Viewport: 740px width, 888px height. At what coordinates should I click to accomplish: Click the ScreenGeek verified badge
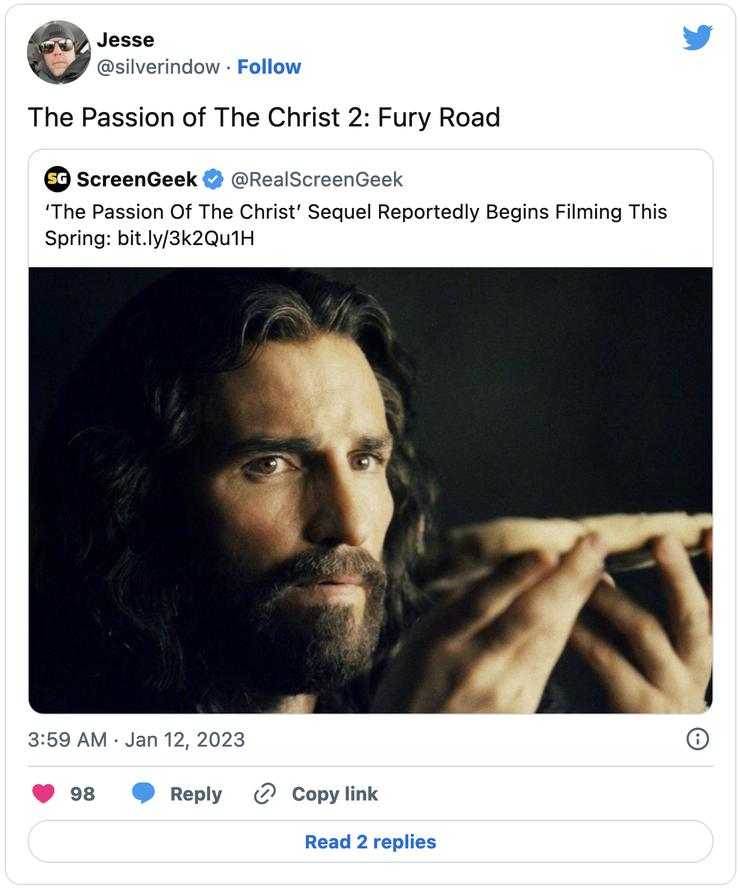tap(213, 180)
